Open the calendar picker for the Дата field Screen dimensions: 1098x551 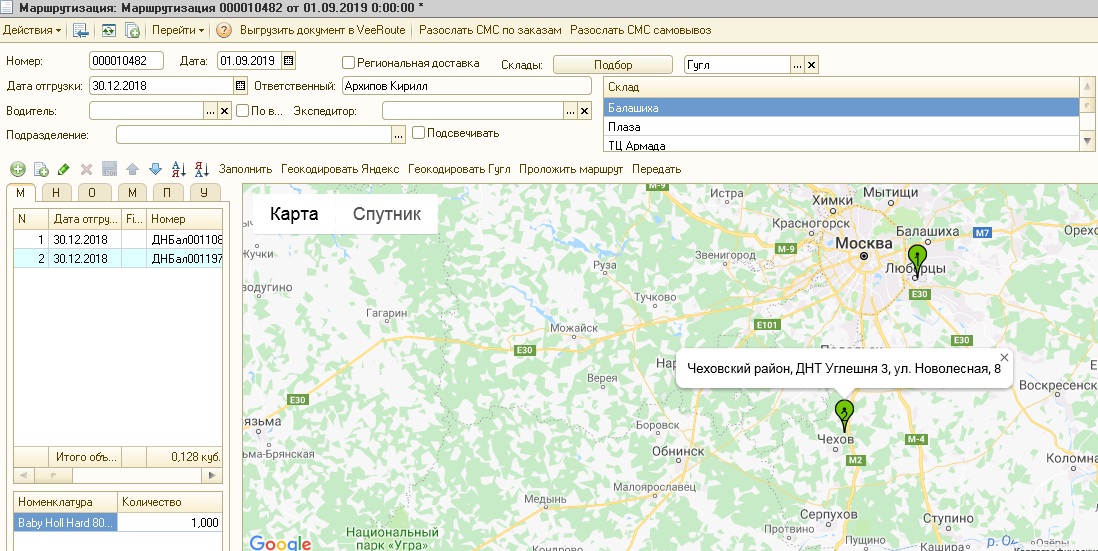tap(289, 61)
